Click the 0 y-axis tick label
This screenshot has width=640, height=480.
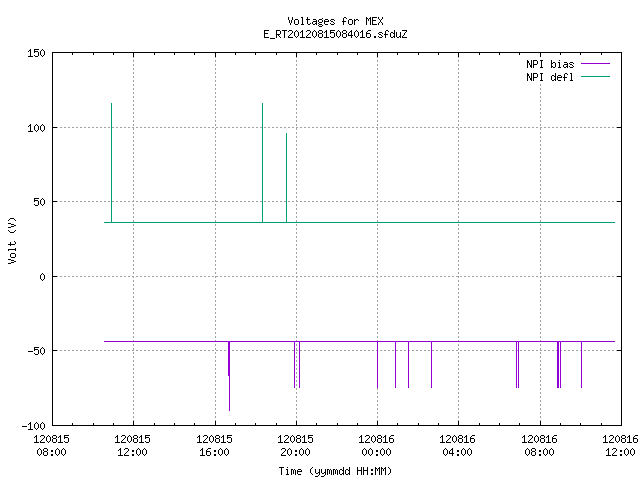(x=42, y=278)
